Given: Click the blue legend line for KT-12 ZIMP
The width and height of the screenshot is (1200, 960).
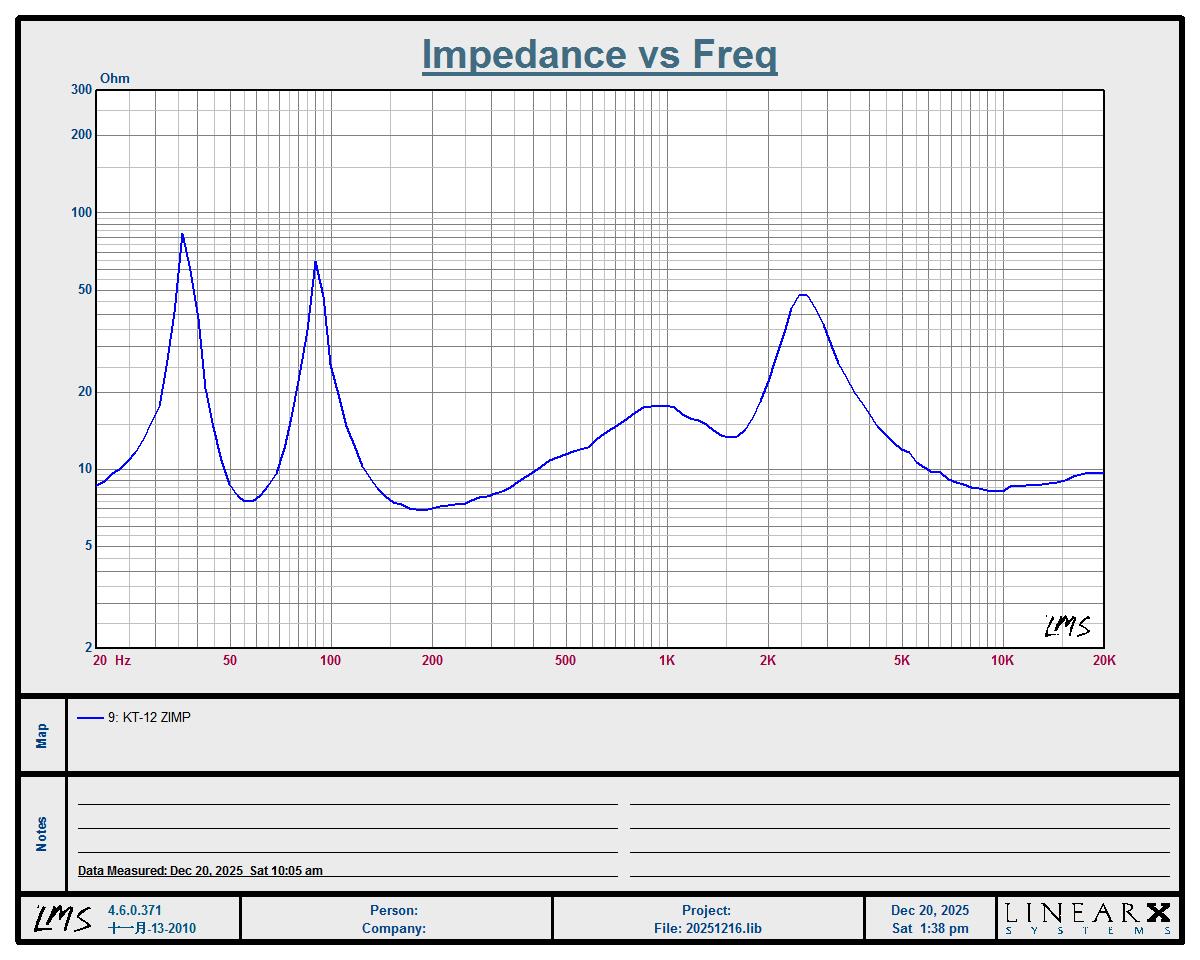Looking at the screenshot, I should point(90,717).
